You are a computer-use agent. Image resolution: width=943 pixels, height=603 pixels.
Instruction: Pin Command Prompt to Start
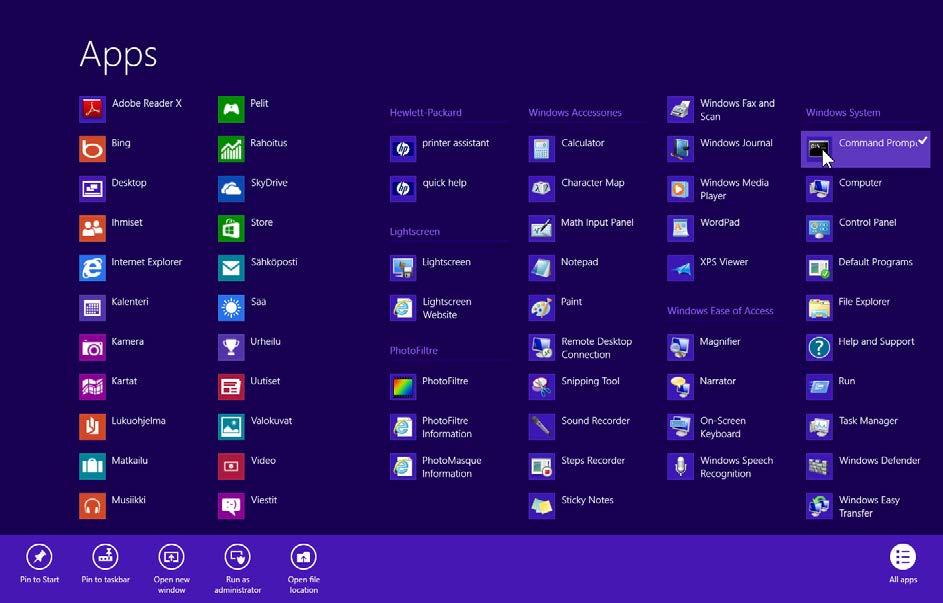click(40, 563)
